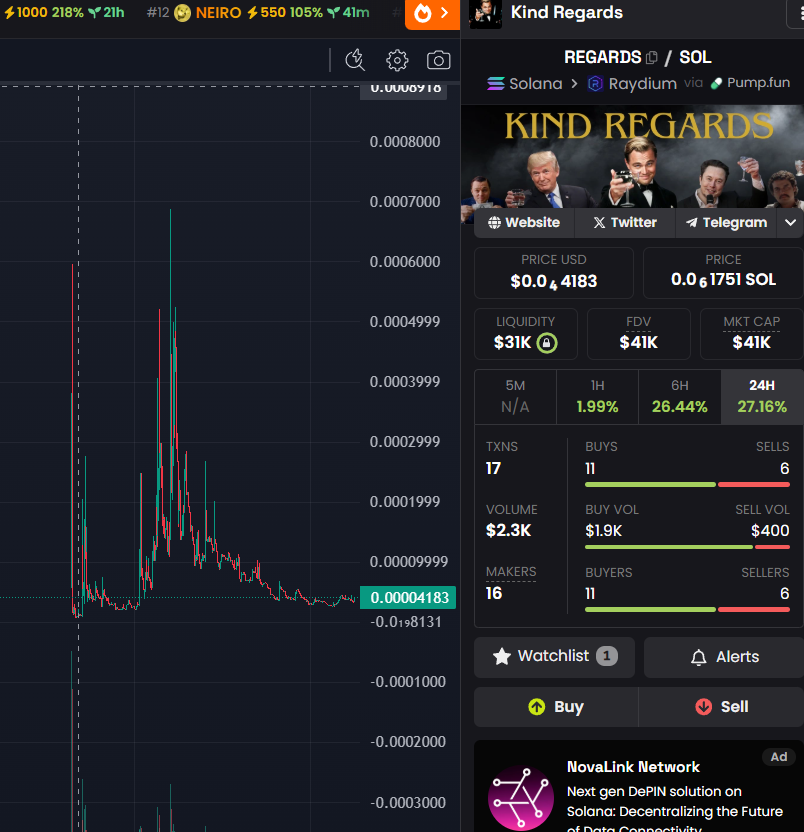Click the Kind Regards panel title
Screen dimensions: 804x832
coord(566,12)
